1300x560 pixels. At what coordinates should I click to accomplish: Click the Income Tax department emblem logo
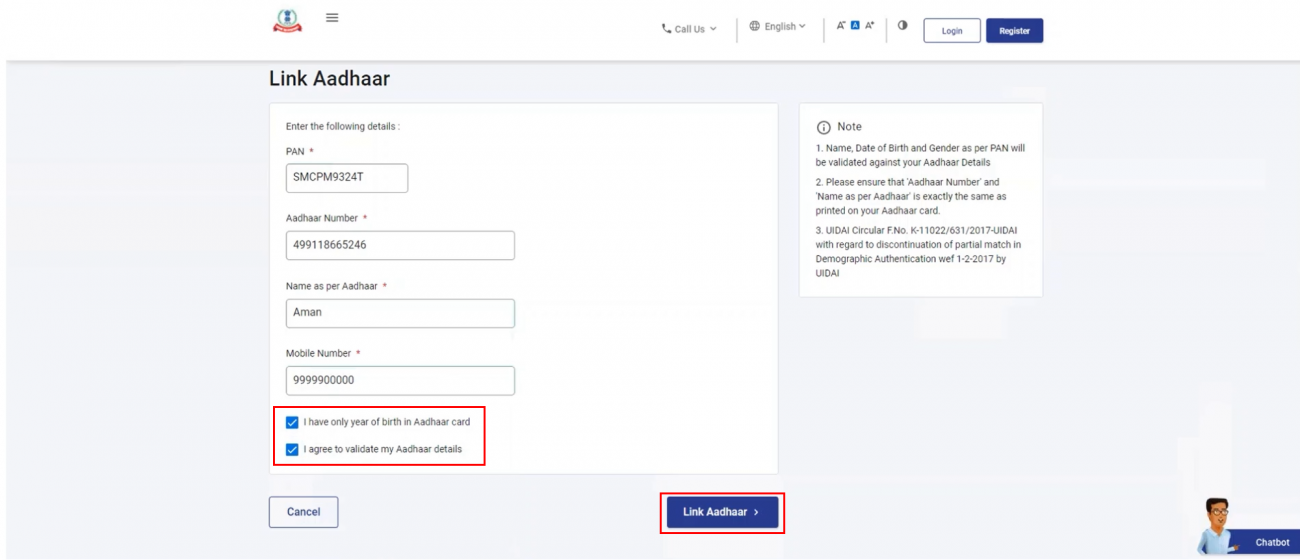click(x=286, y=21)
